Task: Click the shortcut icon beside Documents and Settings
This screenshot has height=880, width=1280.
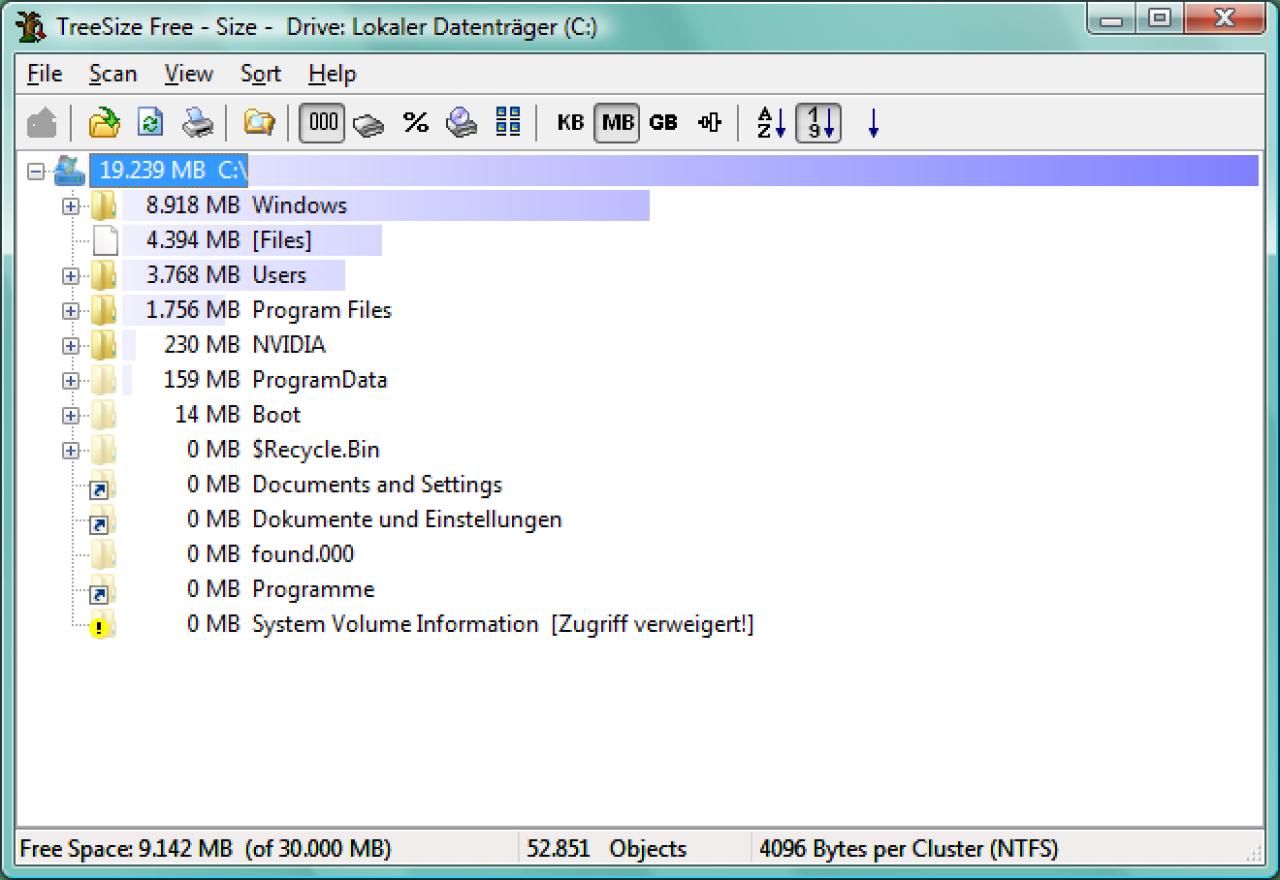Action: [104, 486]
